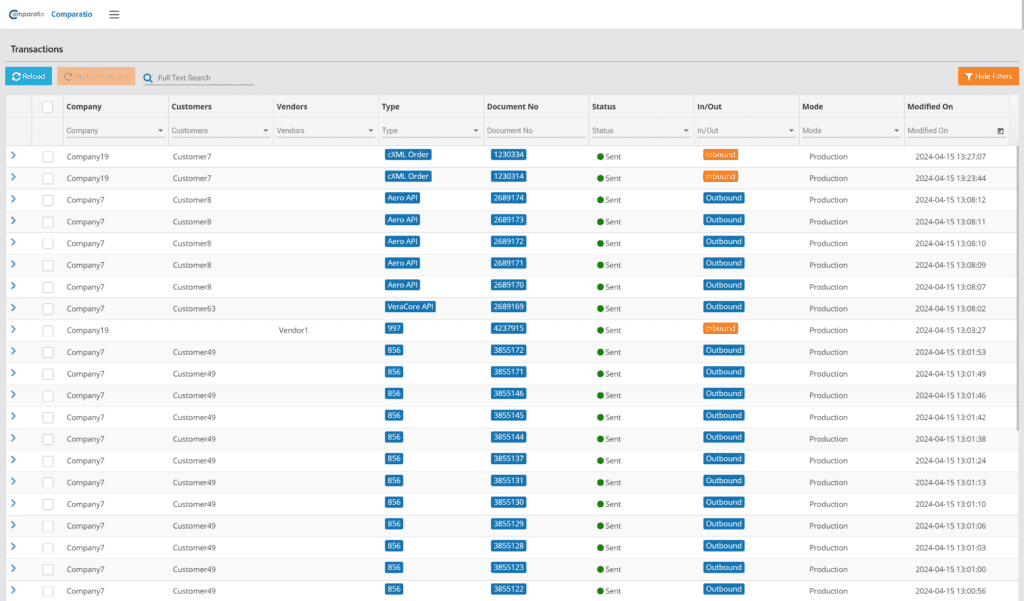Image resolution: width=1024 pixels, height=601 pixels.
Task: Click the search magnifier icon
Action: point(148,78)
